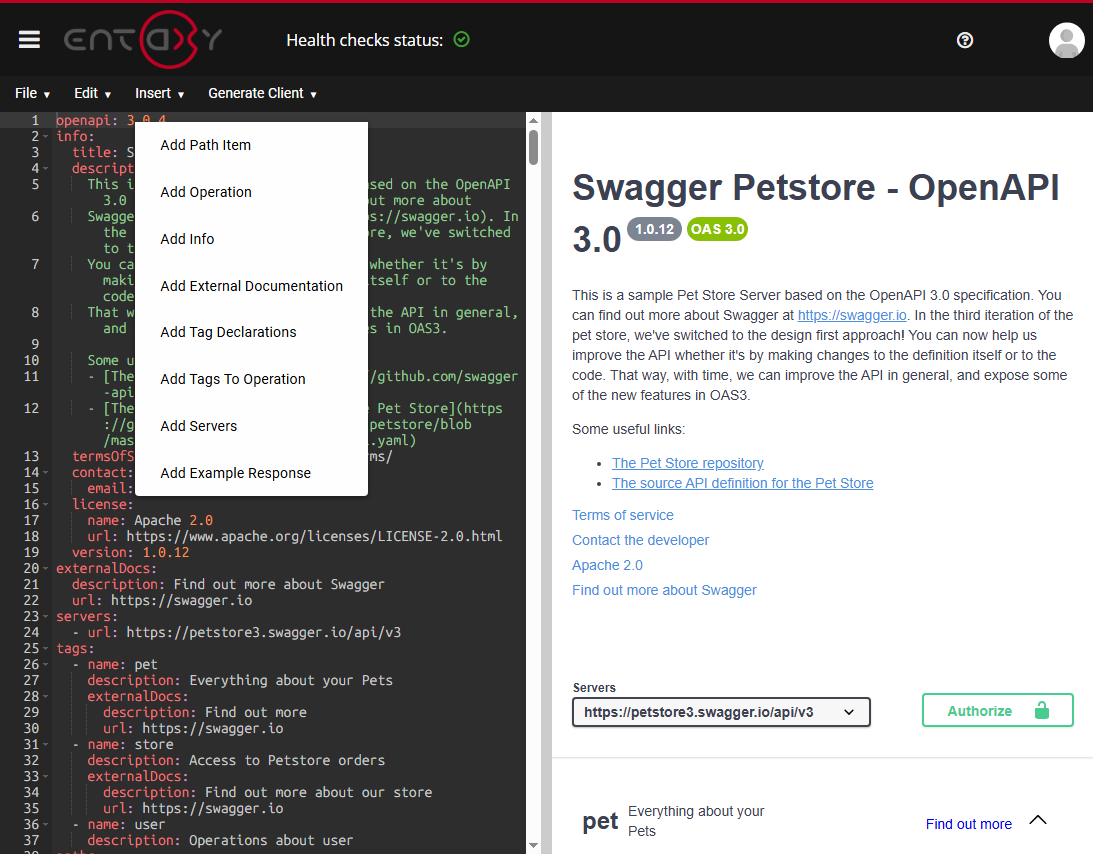
Task: Collapse the pet tag section chevron
Action: [1038, 820]
